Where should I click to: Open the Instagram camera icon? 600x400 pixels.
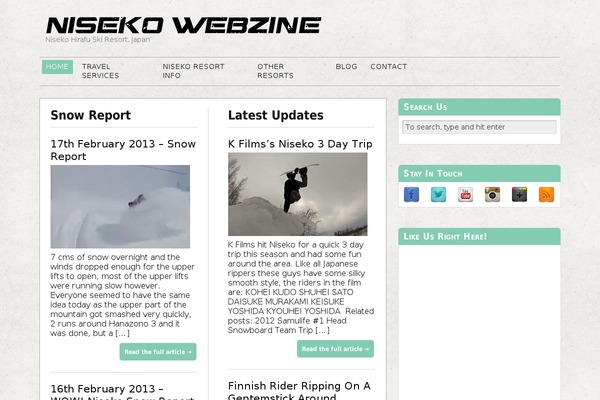tap(492, 194)
